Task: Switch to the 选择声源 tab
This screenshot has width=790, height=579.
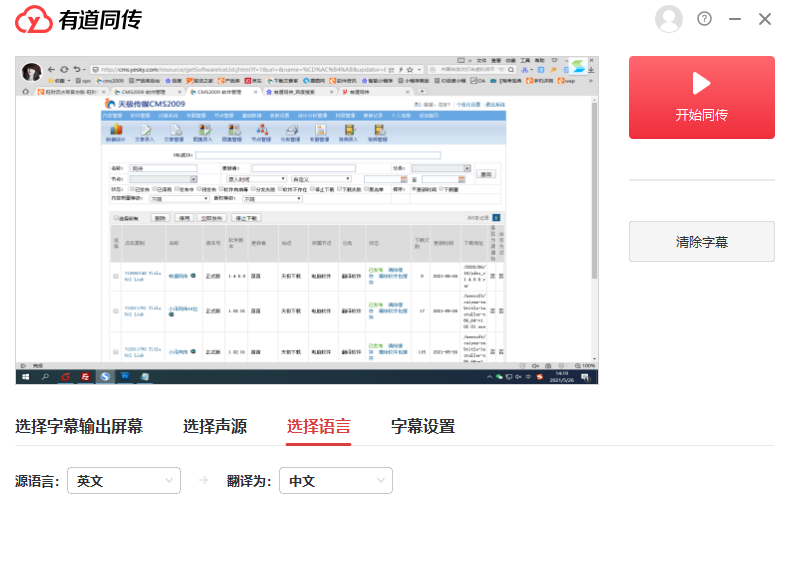Action: click(x=215, y=427)
